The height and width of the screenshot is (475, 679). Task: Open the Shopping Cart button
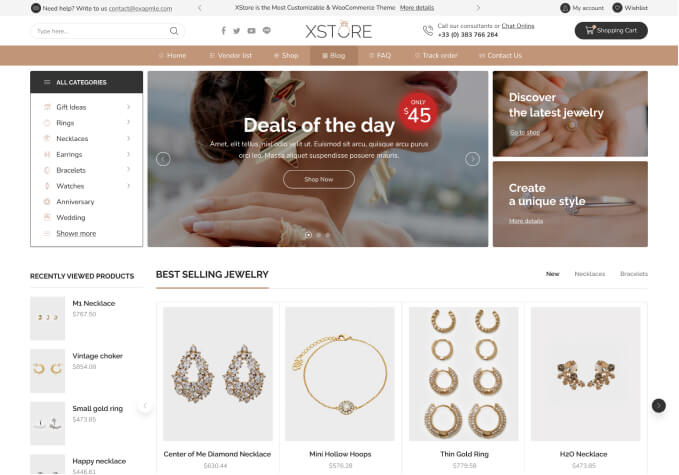[x=611, y=30]
